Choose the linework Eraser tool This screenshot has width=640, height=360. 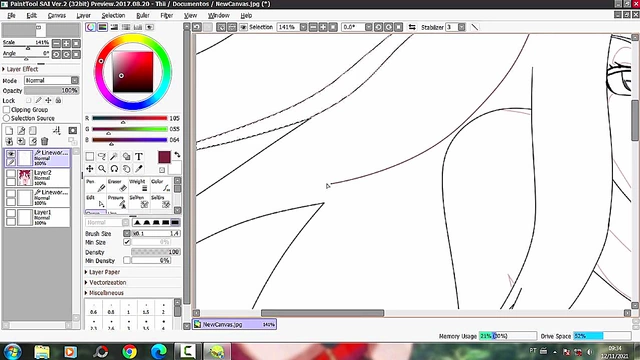pos(118,185)
